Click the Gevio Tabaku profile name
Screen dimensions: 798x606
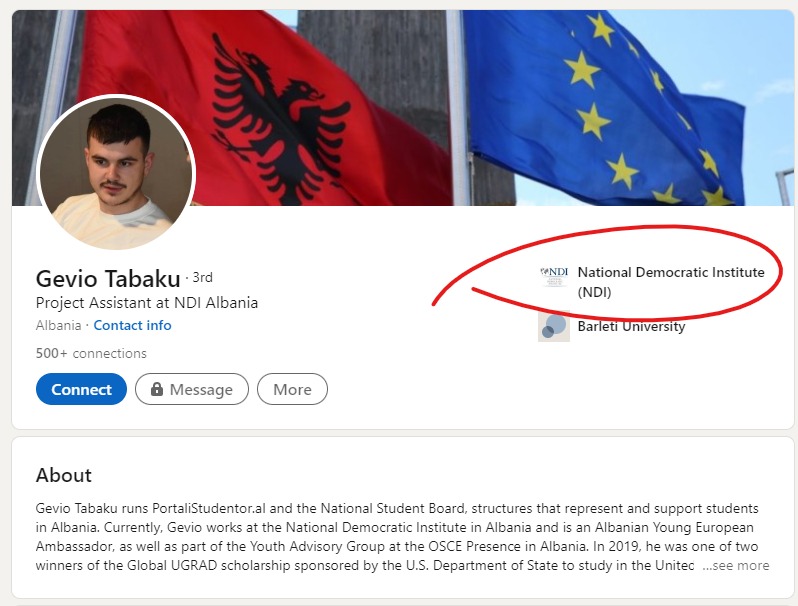108,278
